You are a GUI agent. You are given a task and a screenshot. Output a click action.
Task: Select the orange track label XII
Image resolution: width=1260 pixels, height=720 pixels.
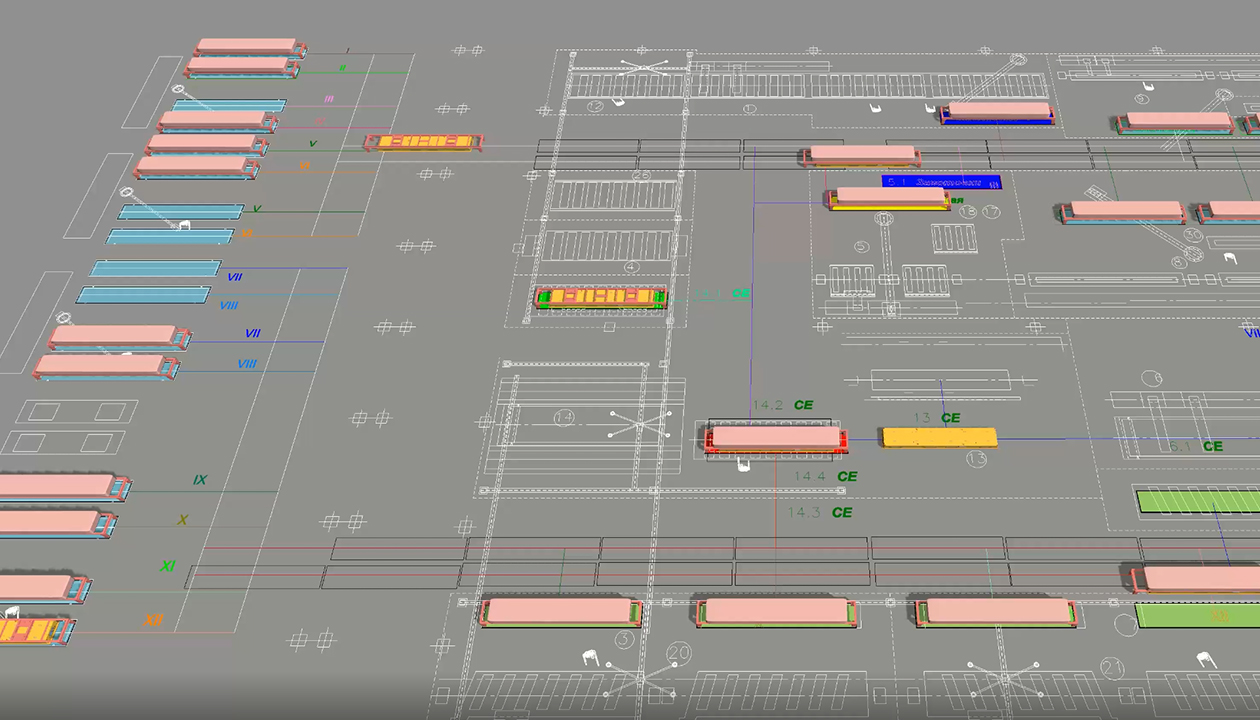pos(153,620)
